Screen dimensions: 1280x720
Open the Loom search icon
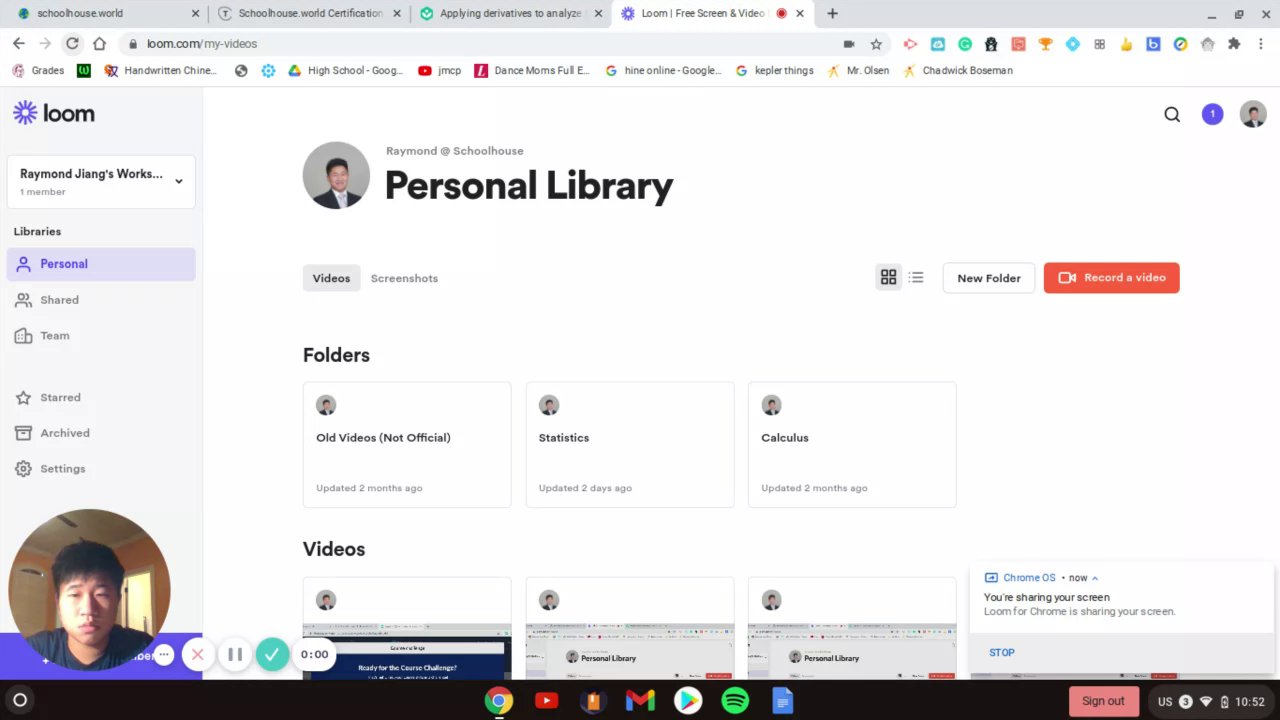pos(1172,114)
